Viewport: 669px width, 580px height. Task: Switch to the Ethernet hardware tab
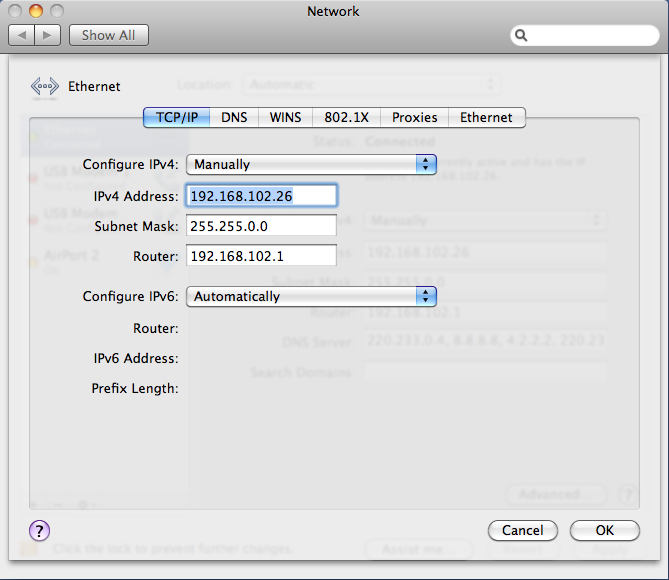pos(486,117)
